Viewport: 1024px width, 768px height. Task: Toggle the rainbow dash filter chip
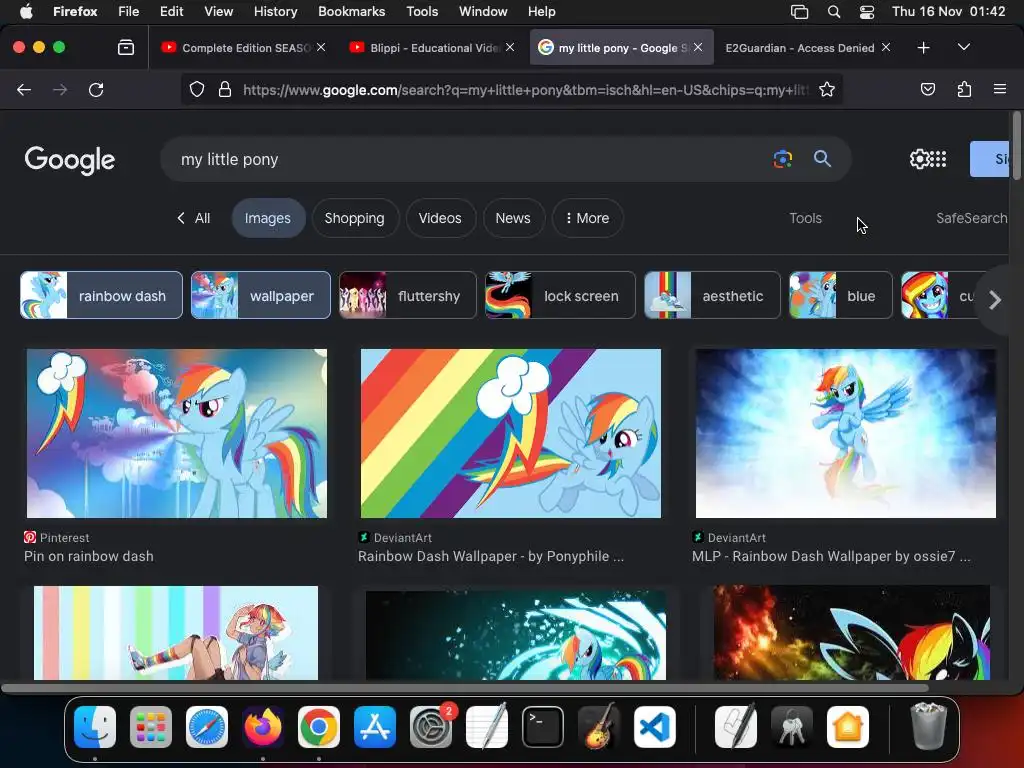(101, 295)
